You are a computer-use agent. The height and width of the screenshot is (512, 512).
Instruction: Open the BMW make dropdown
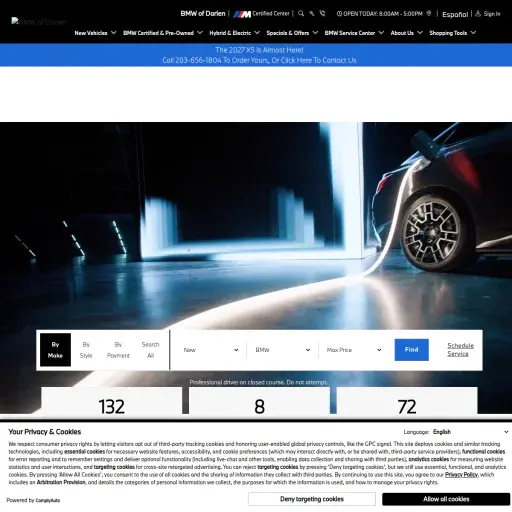[283, 350]
